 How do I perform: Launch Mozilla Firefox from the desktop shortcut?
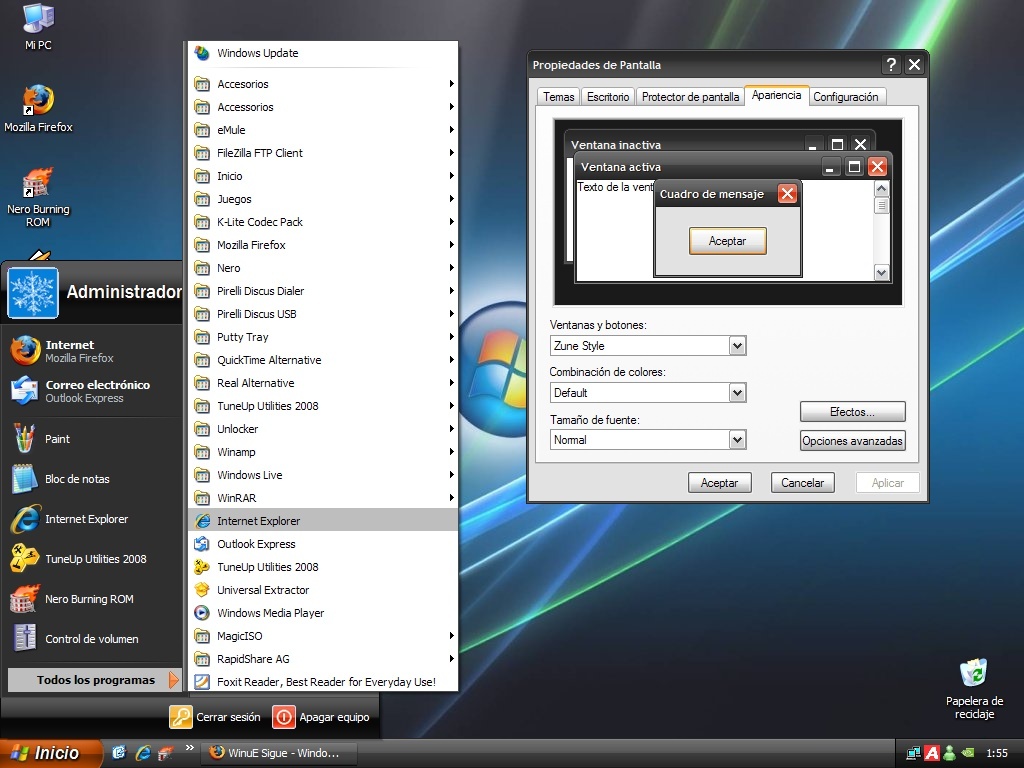(x=38, y=108)
